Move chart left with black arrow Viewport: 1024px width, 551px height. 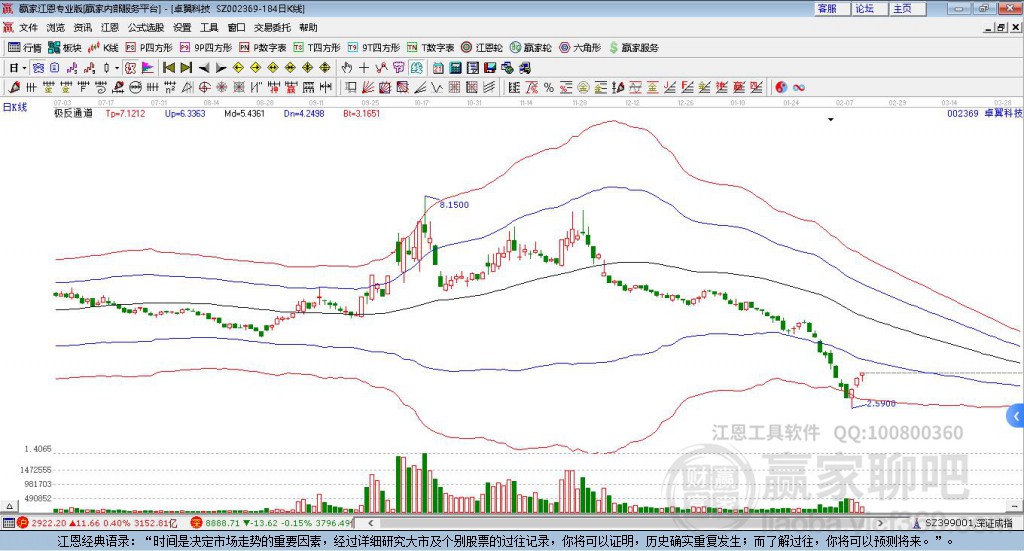click(x=204, y=68)
